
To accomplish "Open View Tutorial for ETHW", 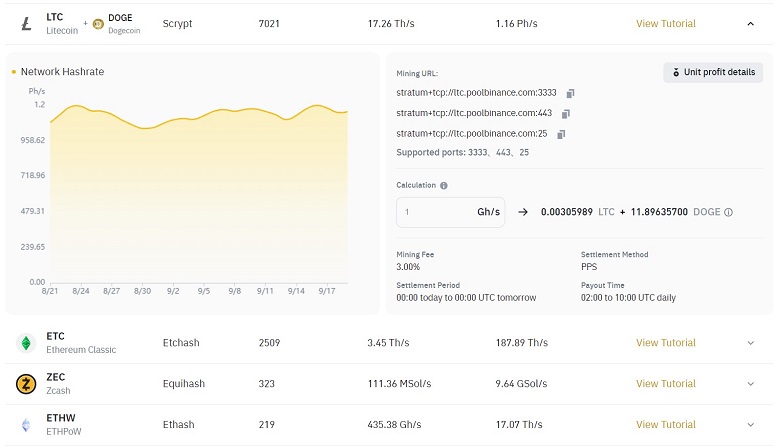I will coord(665,425).
